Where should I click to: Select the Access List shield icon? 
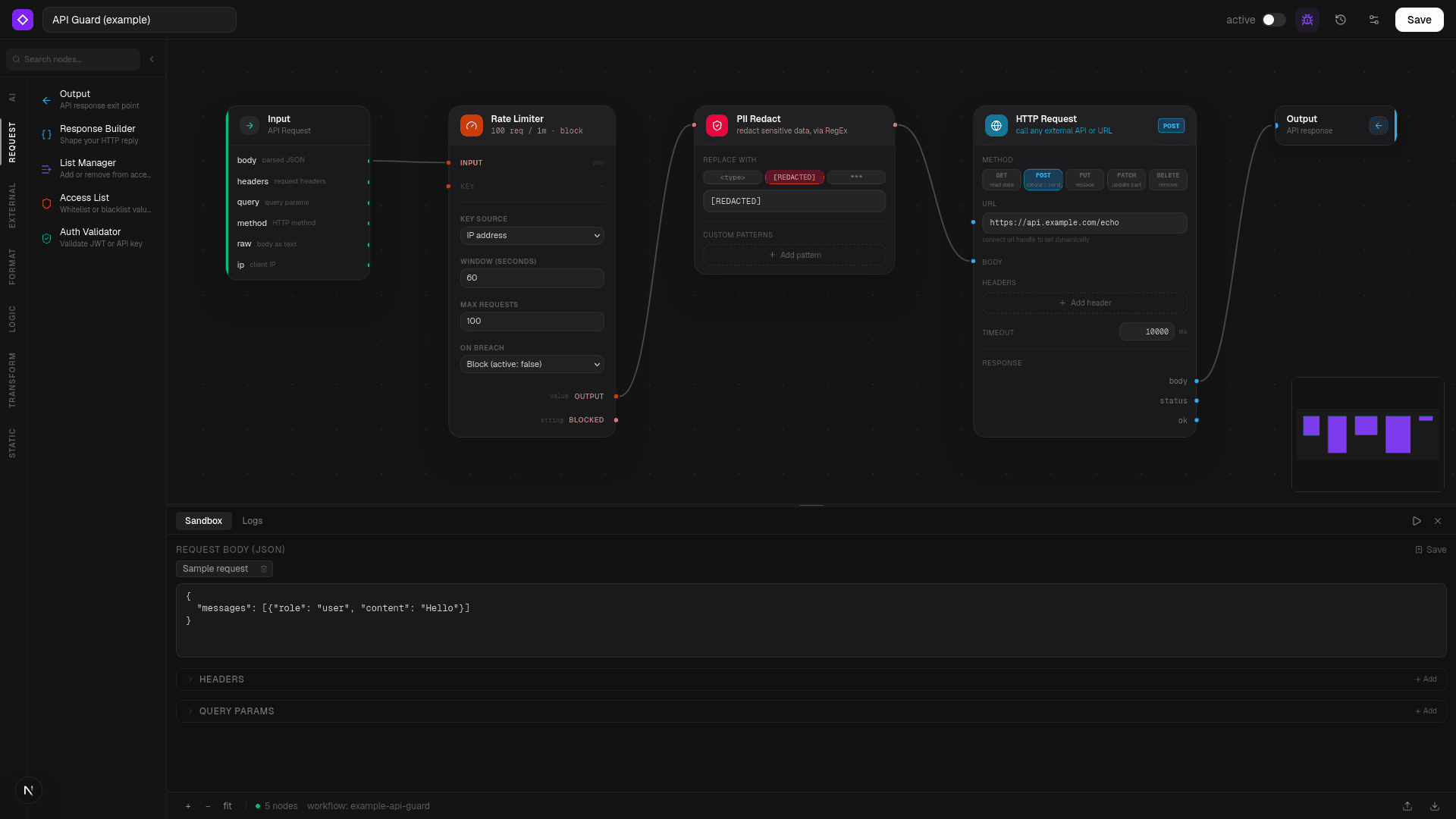click(46, 204)
